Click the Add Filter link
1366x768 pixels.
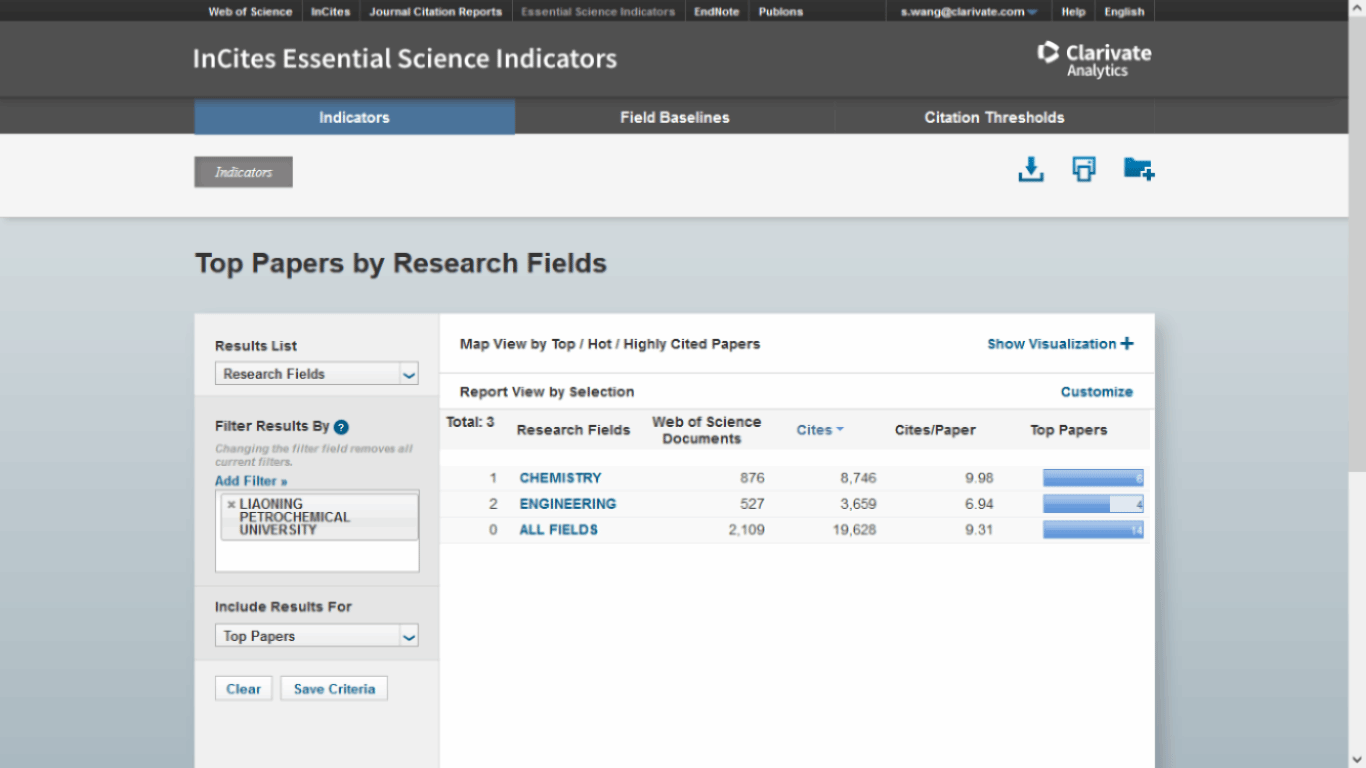point(251,481)
